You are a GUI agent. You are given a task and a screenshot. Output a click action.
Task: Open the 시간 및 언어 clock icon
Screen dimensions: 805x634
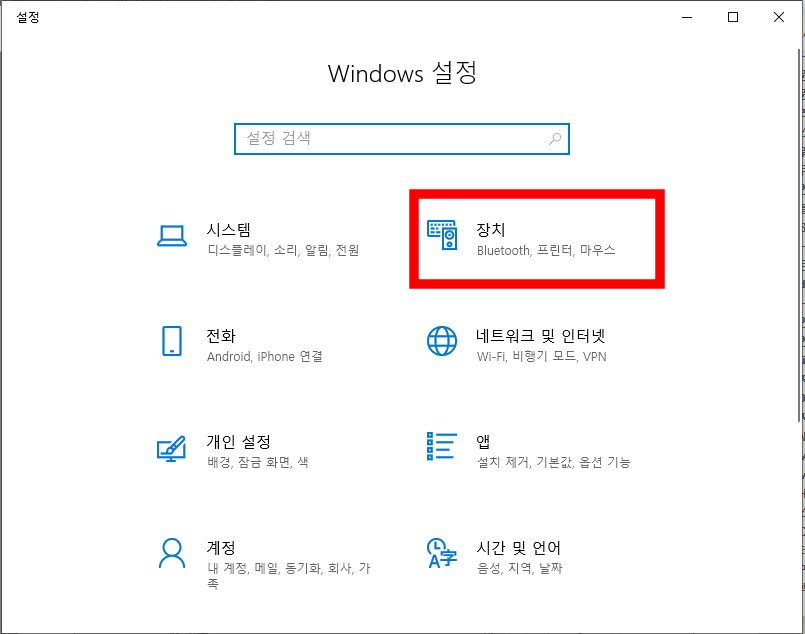442,553
